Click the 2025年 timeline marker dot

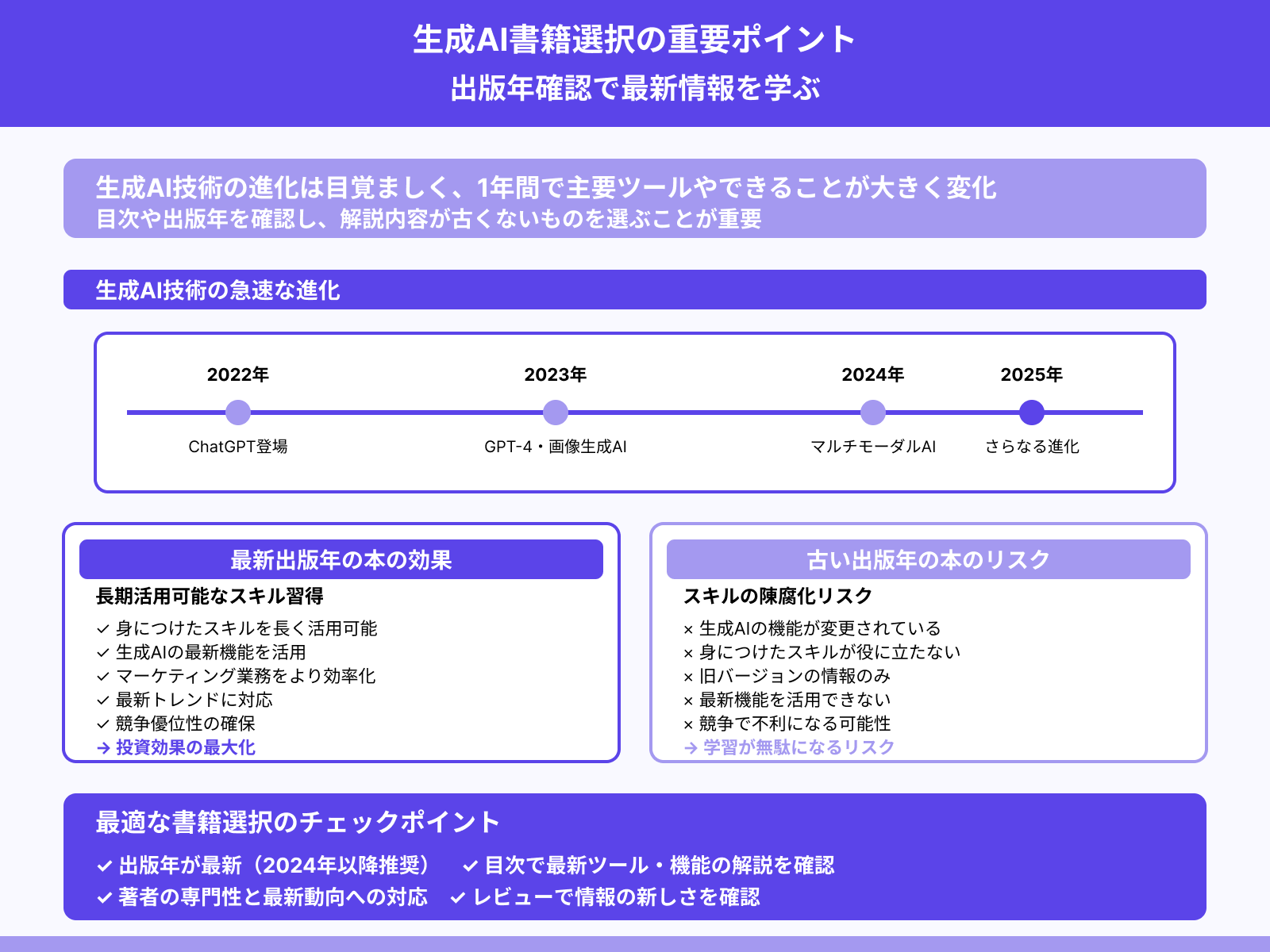[1032, 413]
